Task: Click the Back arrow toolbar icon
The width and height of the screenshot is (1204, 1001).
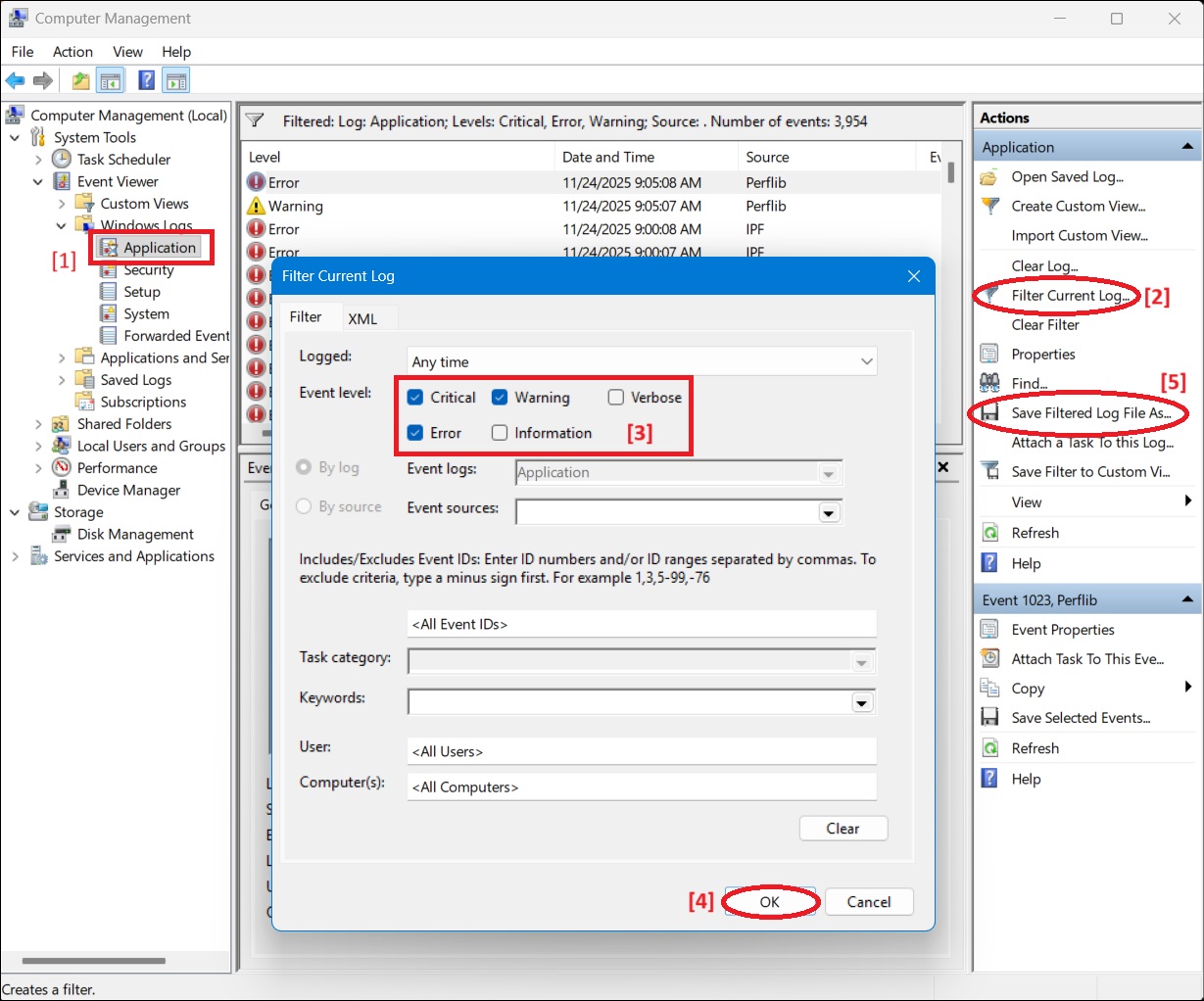Action: (x=15, y=81)
